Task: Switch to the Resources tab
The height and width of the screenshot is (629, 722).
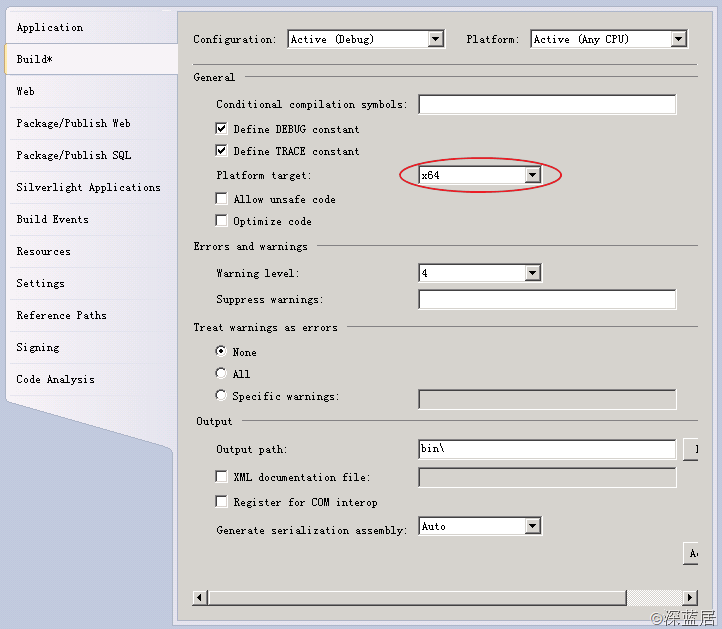Action: click(92, 251)
